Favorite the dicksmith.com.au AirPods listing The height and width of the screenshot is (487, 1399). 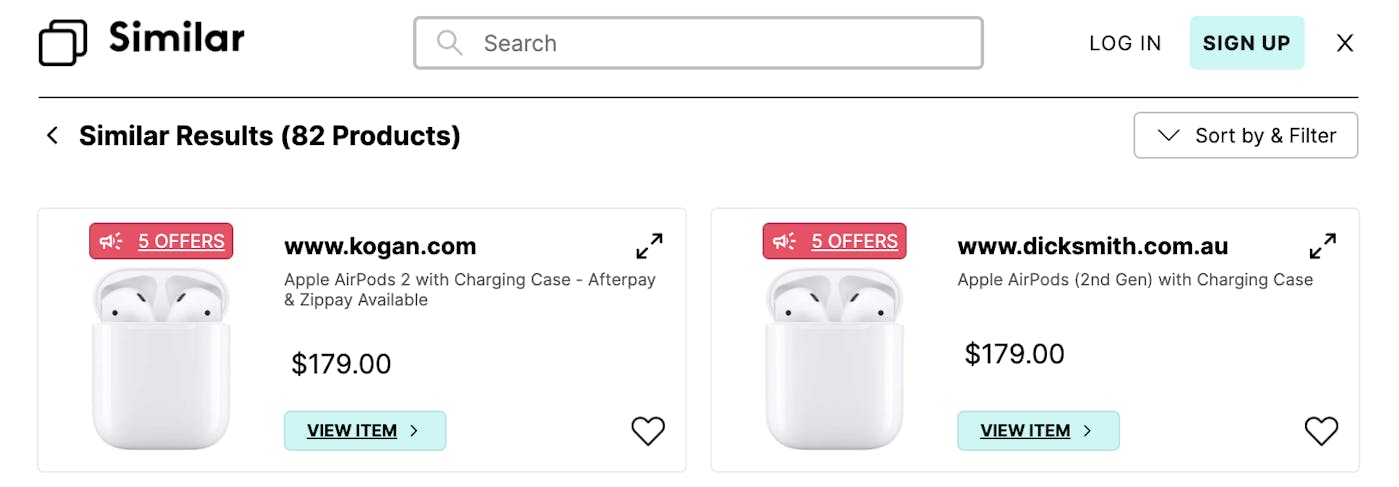pyautogui.click(x=1321, y=431)
